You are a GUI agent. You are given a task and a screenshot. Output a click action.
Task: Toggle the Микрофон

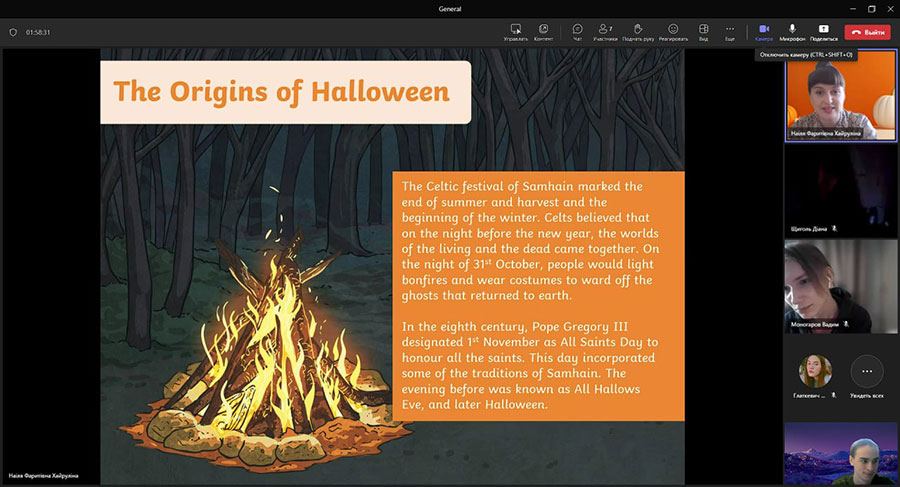pos(792,32)
